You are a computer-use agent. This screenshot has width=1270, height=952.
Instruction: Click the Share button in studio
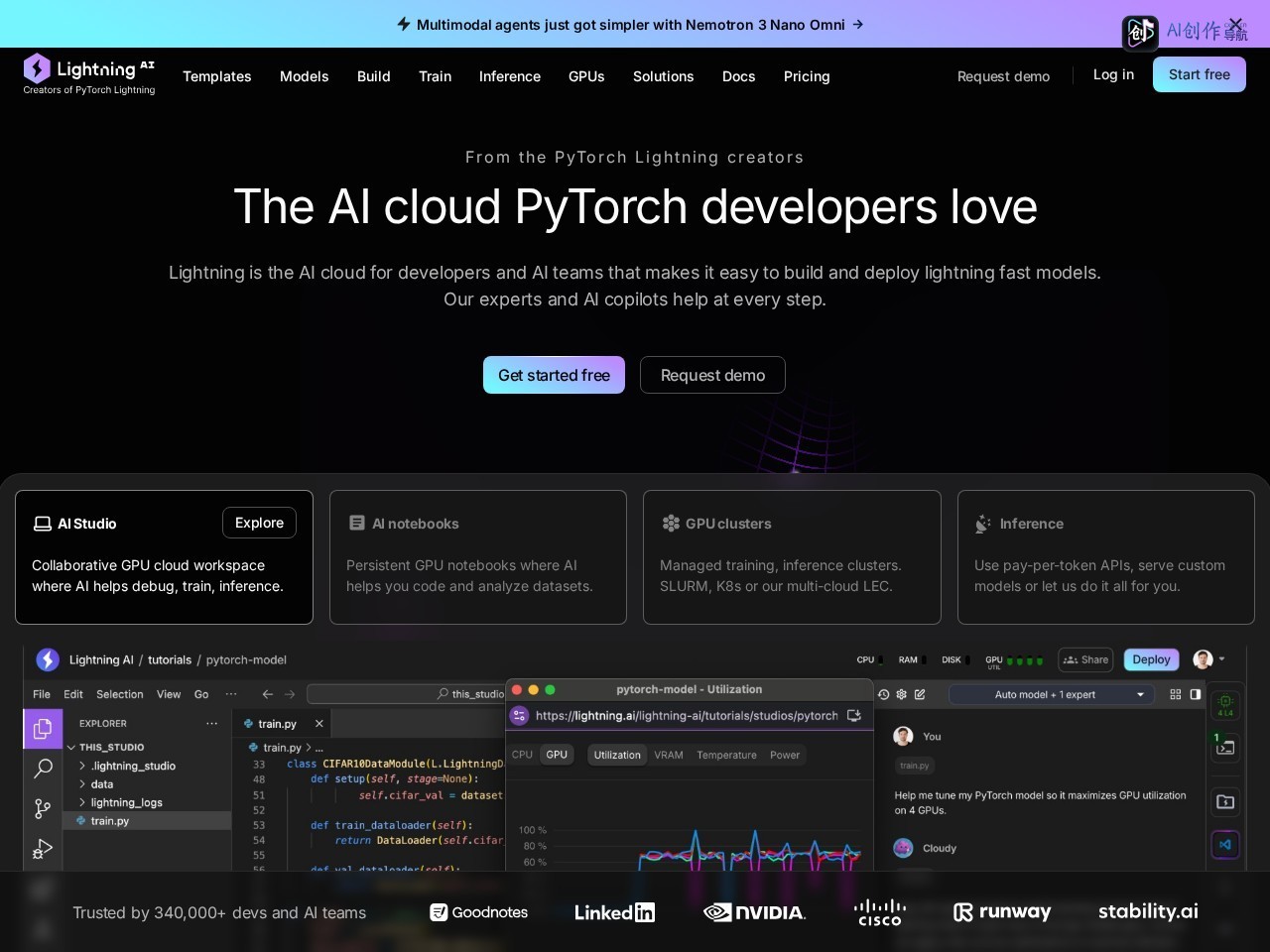[x=1085, y=659]
